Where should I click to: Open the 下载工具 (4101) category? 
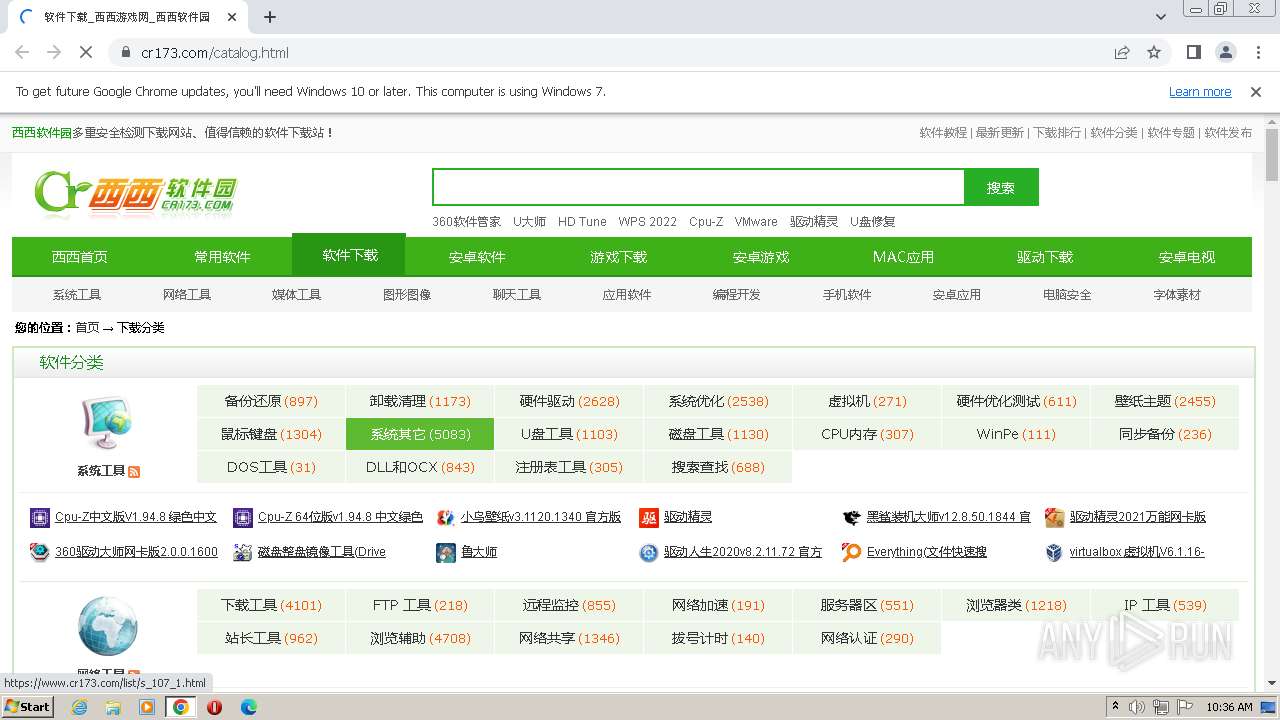(271, 605)
